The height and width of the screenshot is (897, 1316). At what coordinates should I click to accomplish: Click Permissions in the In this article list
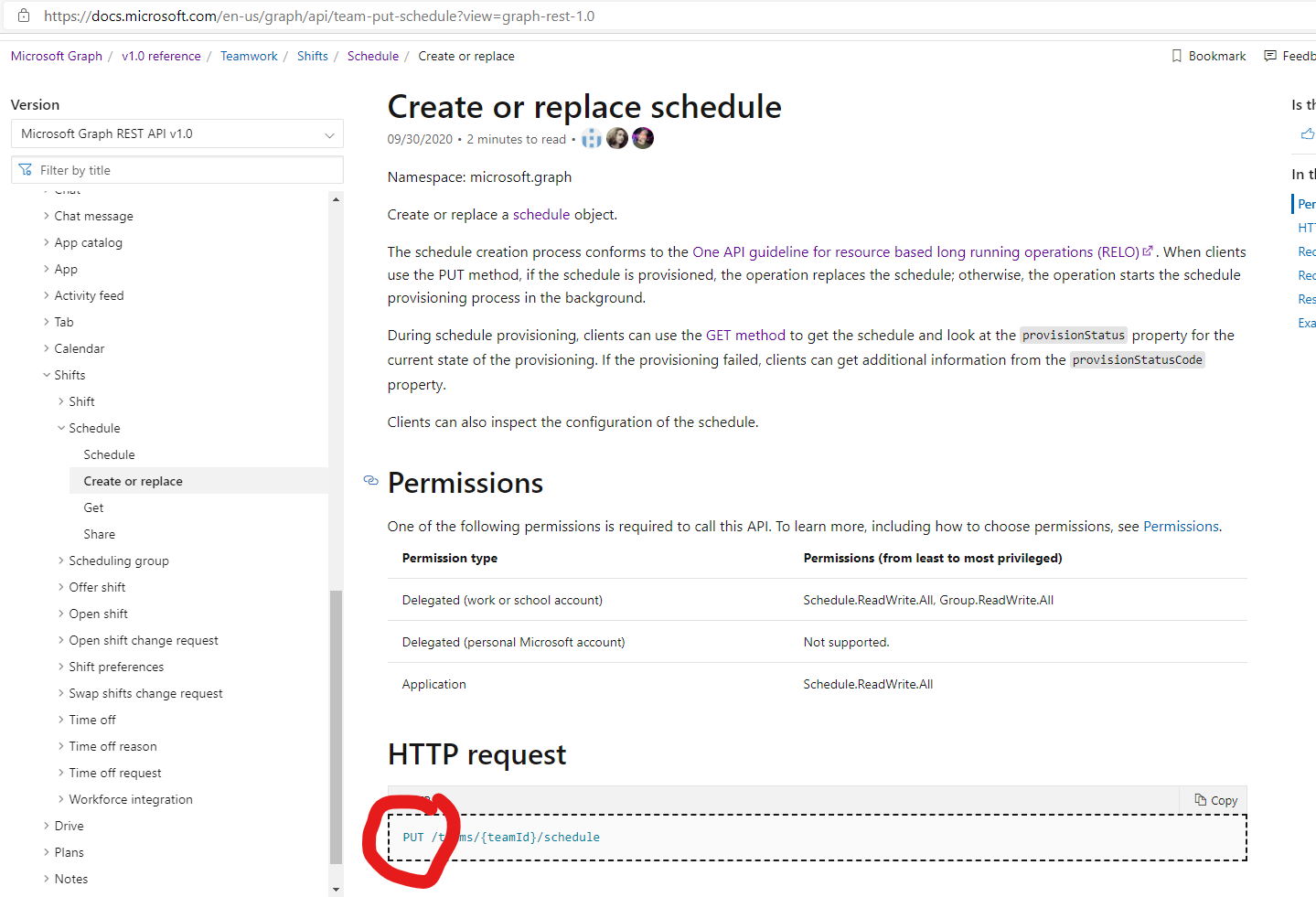click(1307, 203)
